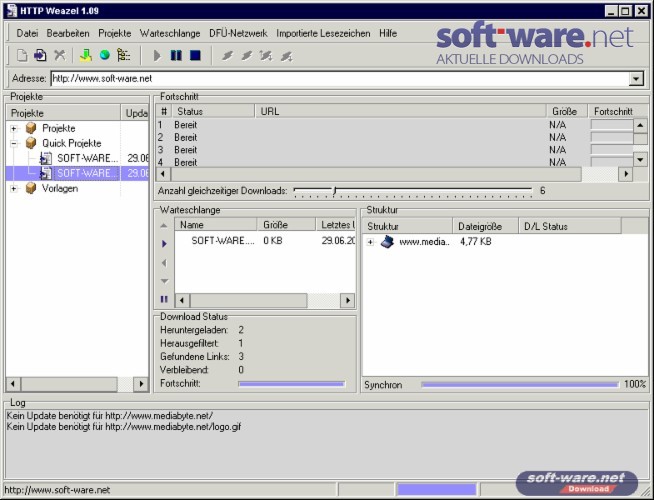Select the first SOFT-WARE... project in the tree
The height and width of the screenshot is (500, 654).
point(88,158)
